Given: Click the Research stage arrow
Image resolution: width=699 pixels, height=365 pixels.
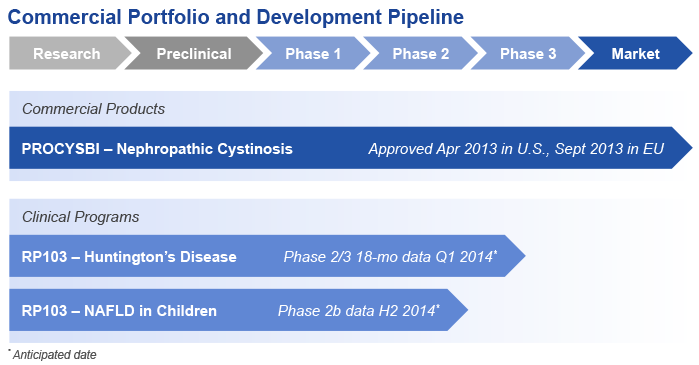Looking at the screenshot, I should tap(67, 53).
